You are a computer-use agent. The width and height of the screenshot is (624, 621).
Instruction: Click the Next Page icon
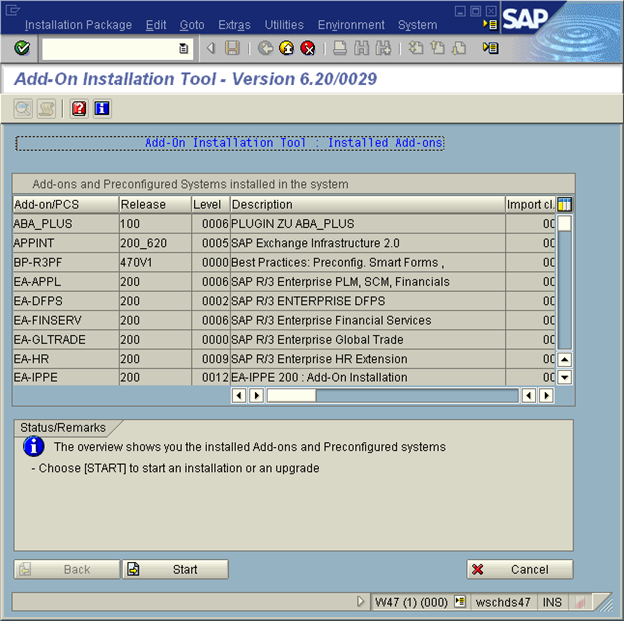coord(459,48)
